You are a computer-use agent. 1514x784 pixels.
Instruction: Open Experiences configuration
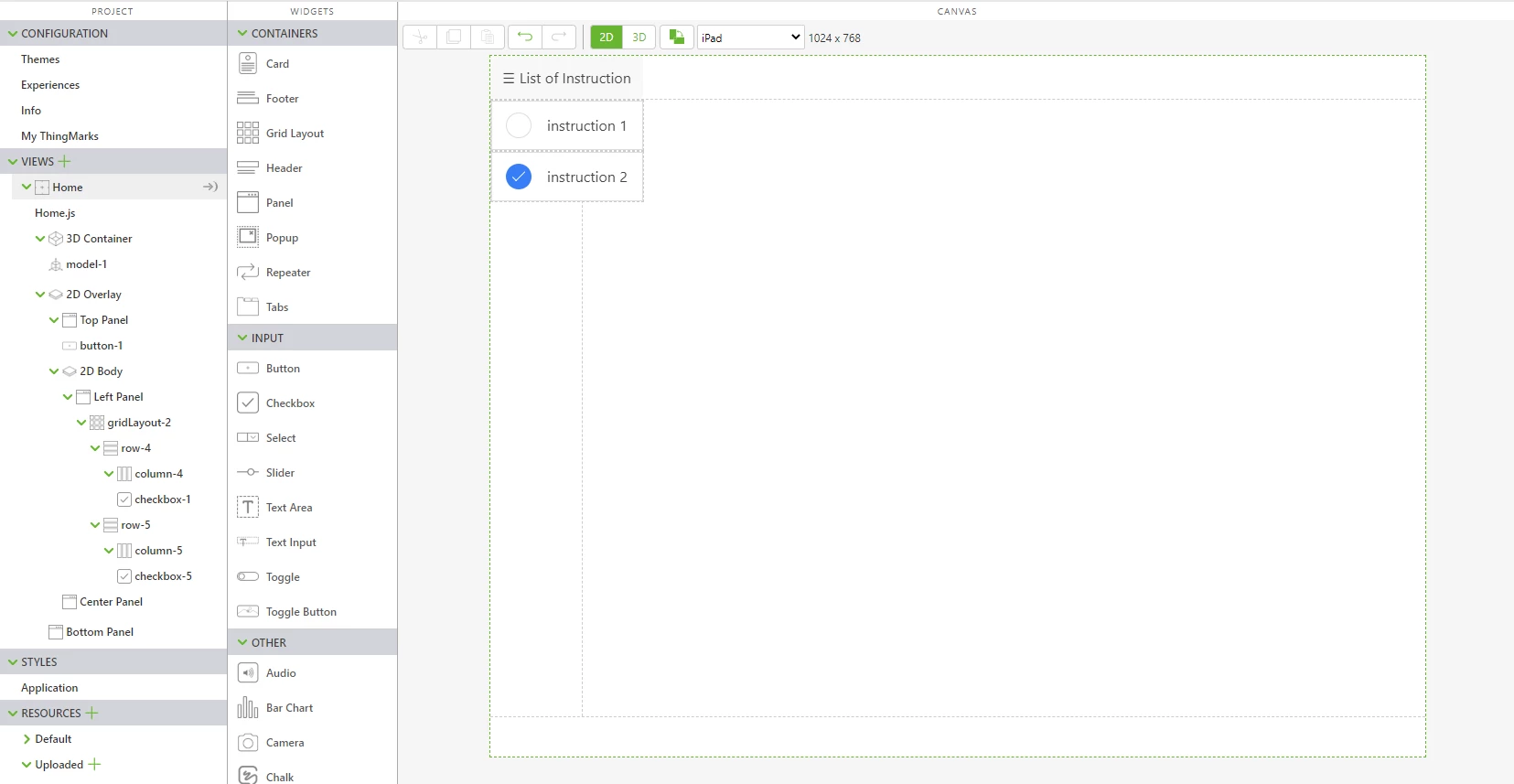[50, 84]
